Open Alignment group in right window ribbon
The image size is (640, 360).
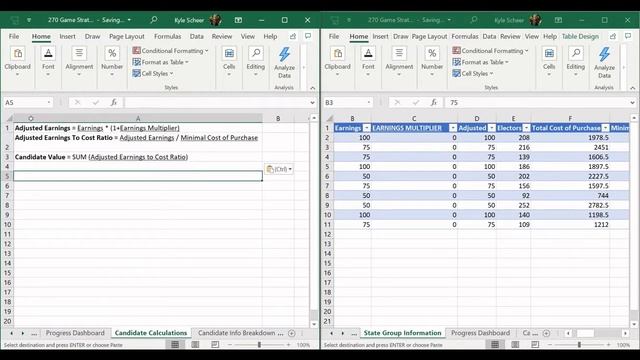click(x=399, y=62)
